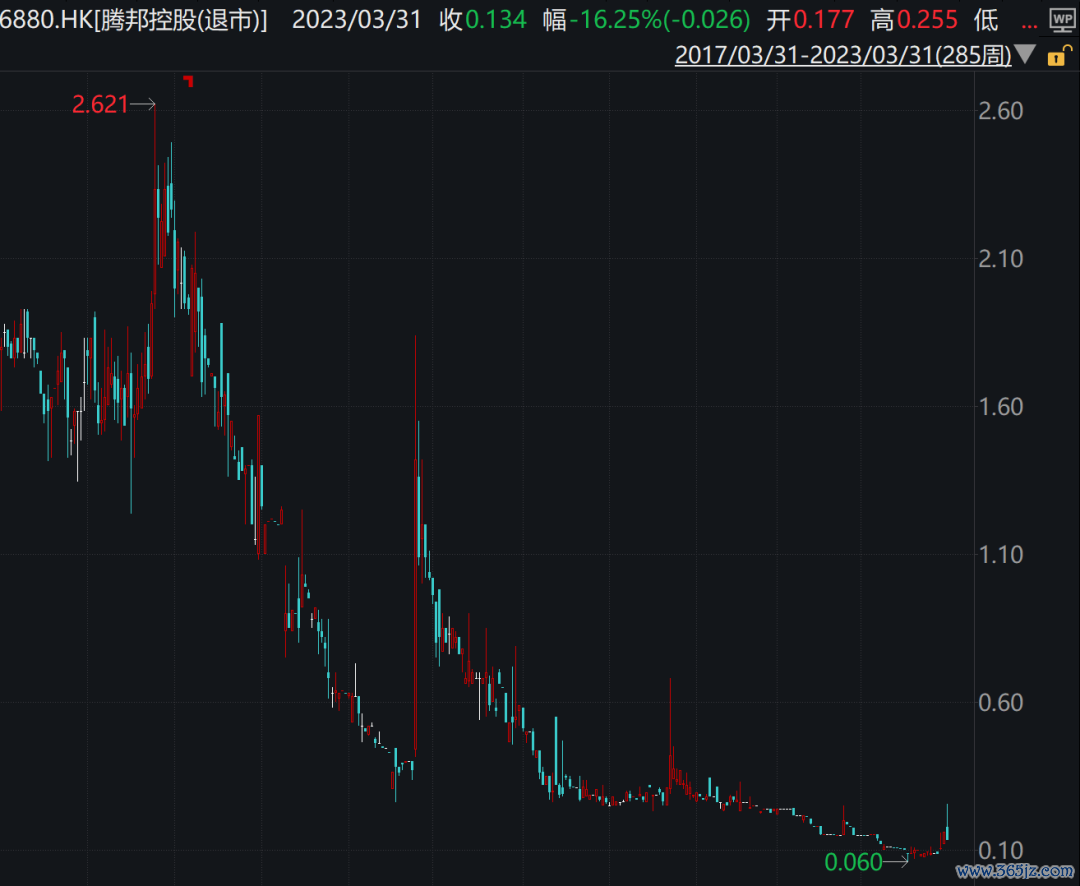Click the 2.621 high price label

[x=100, y=104]
